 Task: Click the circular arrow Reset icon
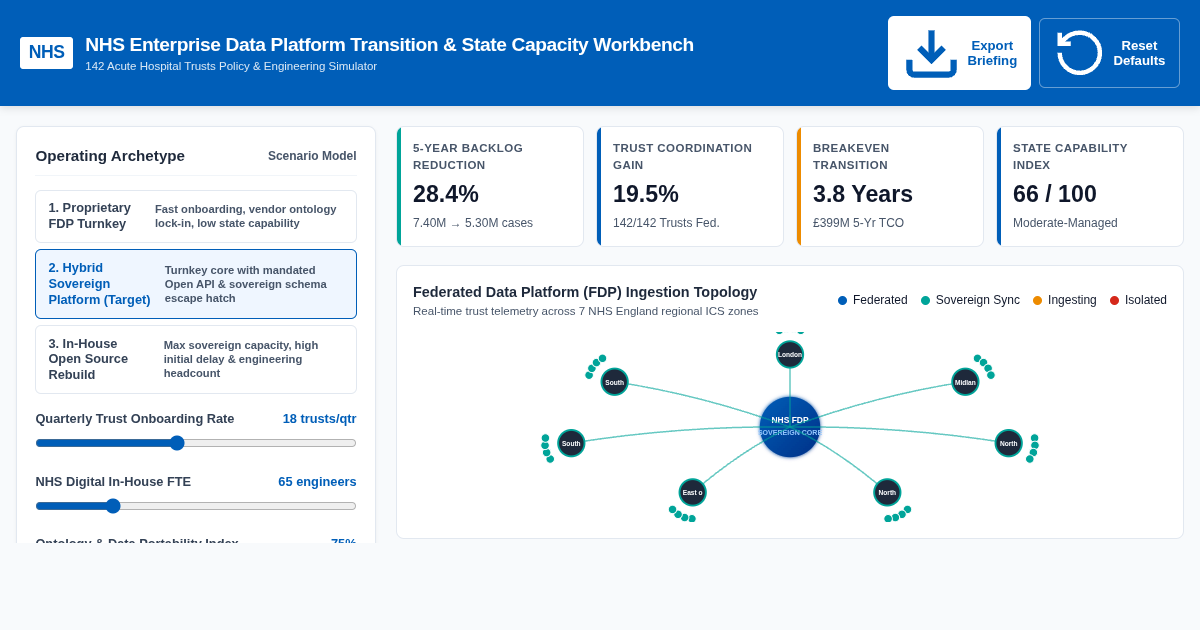(1079, 53)
